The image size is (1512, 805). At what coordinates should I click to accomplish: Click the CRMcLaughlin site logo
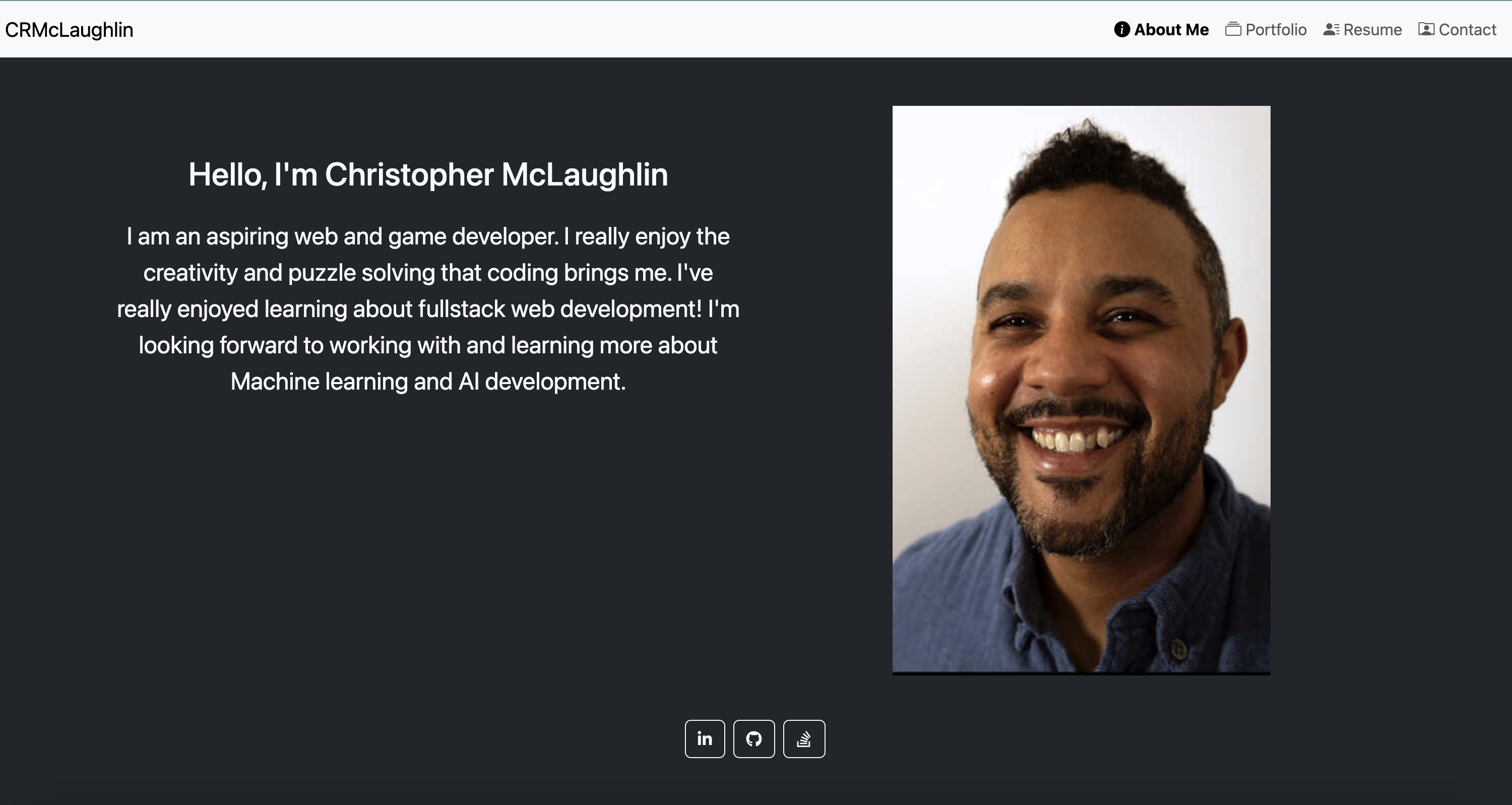pyautogui.click(x=69, y=29)
